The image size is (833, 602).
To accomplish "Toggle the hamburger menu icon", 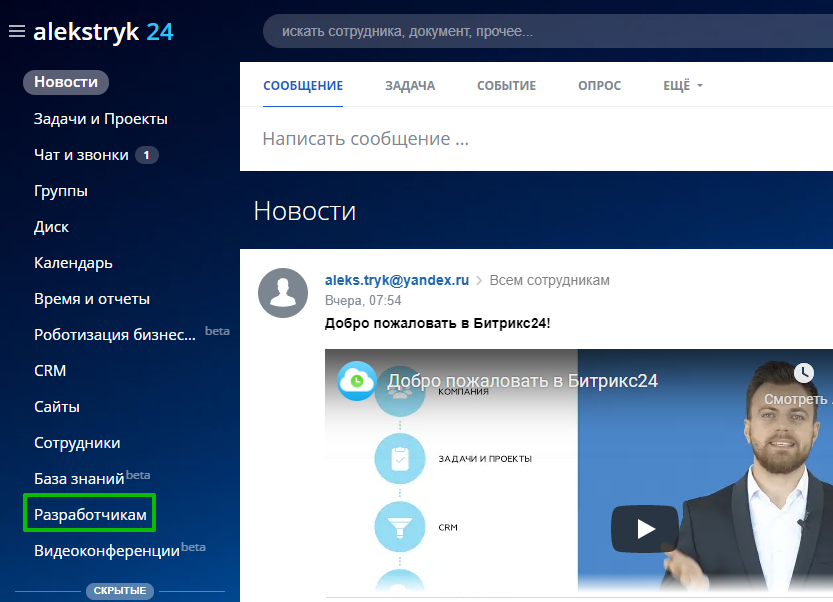I will [x=17, y=31].
